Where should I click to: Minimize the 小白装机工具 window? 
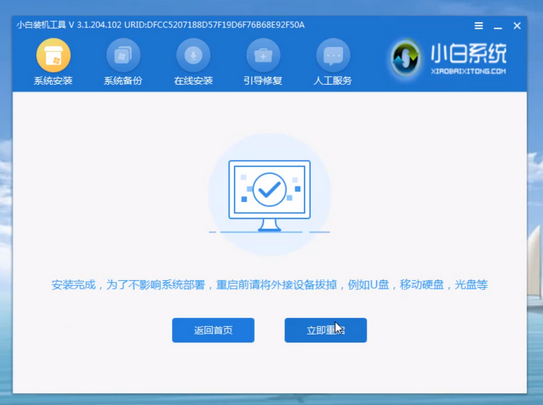coord(498,26)
